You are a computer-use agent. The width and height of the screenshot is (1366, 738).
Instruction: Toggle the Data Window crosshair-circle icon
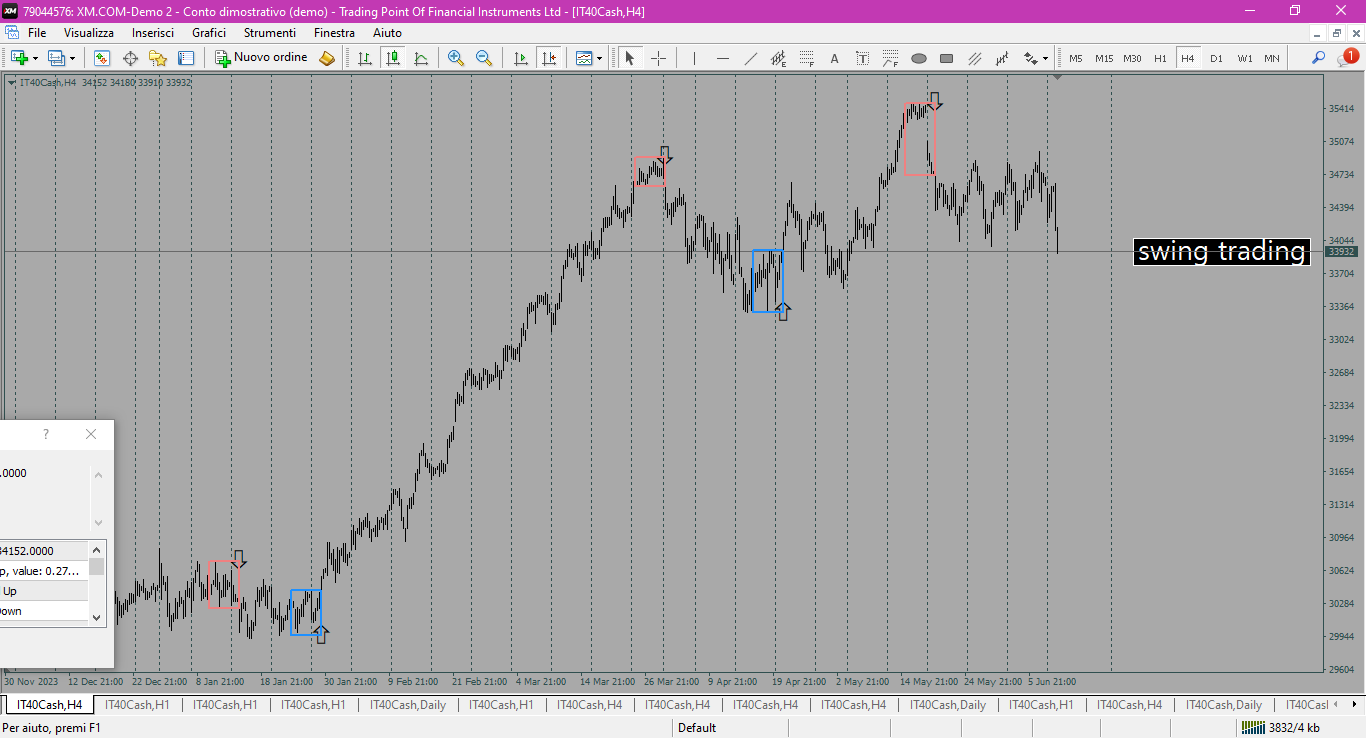pos(130,58)
